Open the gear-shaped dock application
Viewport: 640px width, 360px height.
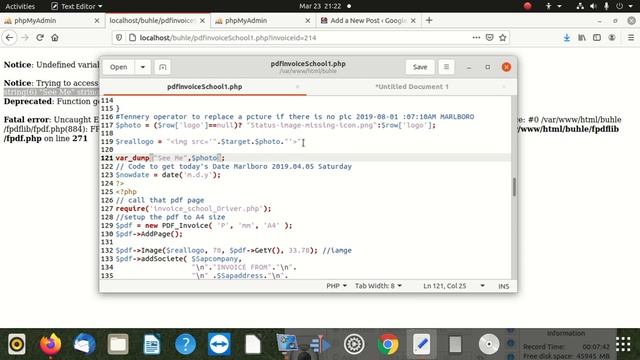point(354,344)
